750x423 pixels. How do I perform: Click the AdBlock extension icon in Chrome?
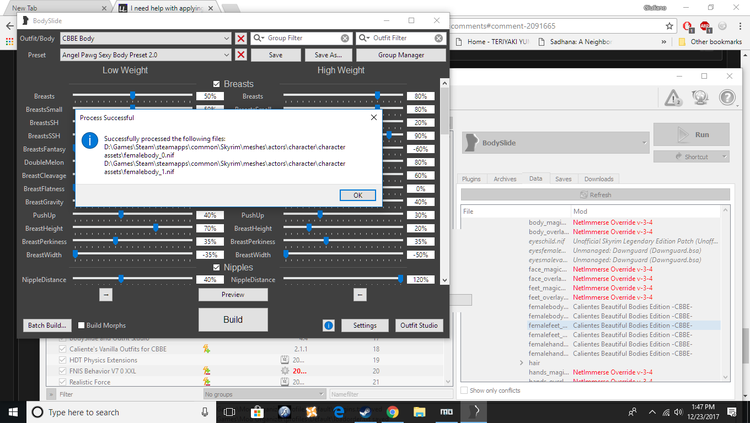[705, 26]
